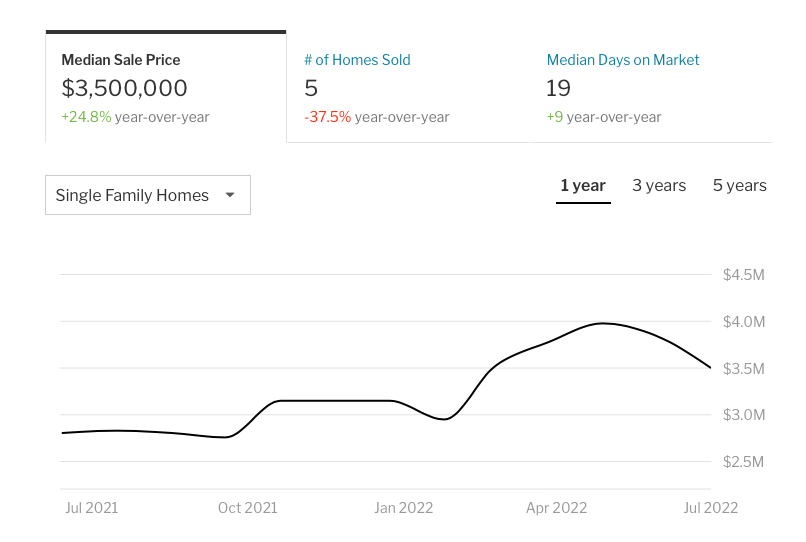Screen dimensions: 806x542
Task: Click the +9 year-over-year days change
Action: (555, 117)
